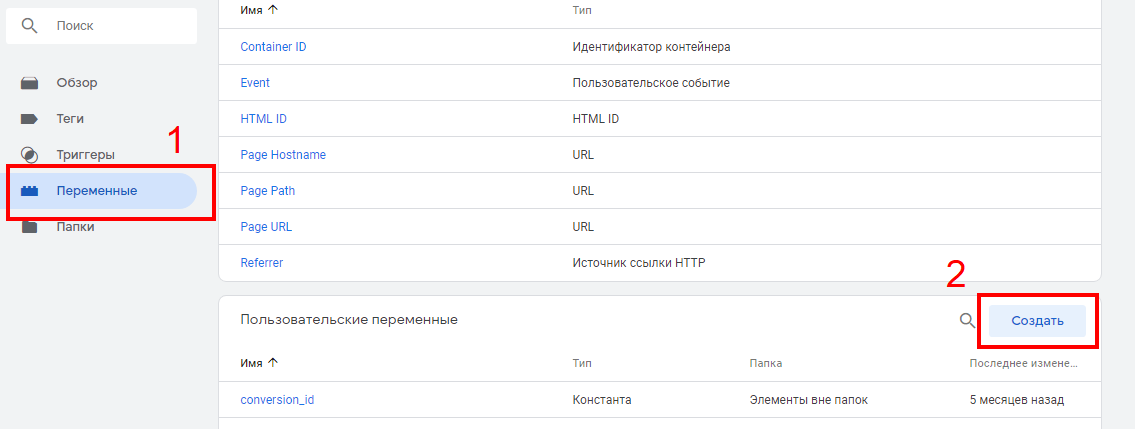Go to Триггеры section
The height and width of the screenshot is (429, 1135).
(x=85, y=155)
